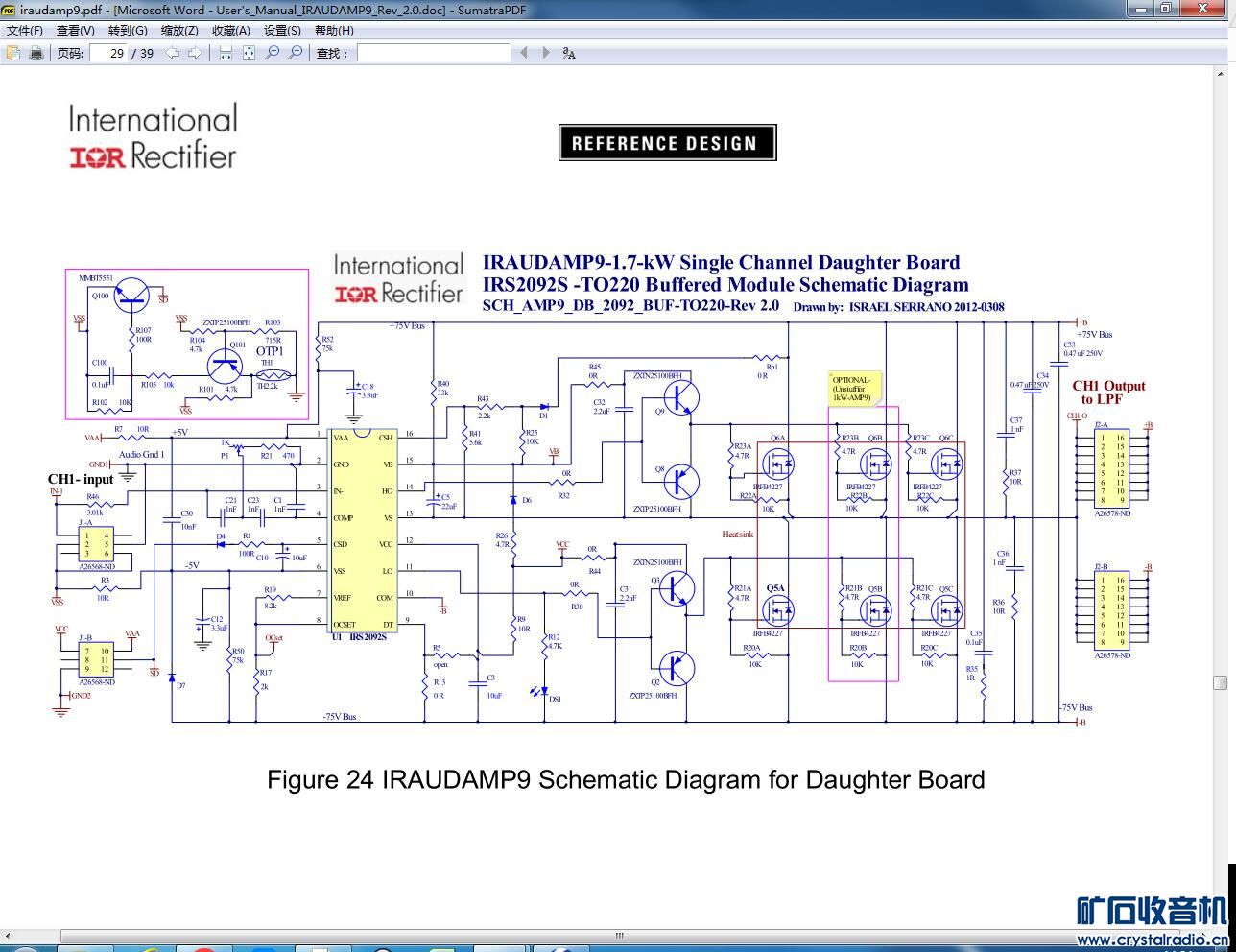
Task: Click 'Drawn by: ISRAEL SERRANO 2012-0308' text
Action: (x=898, y=307)
